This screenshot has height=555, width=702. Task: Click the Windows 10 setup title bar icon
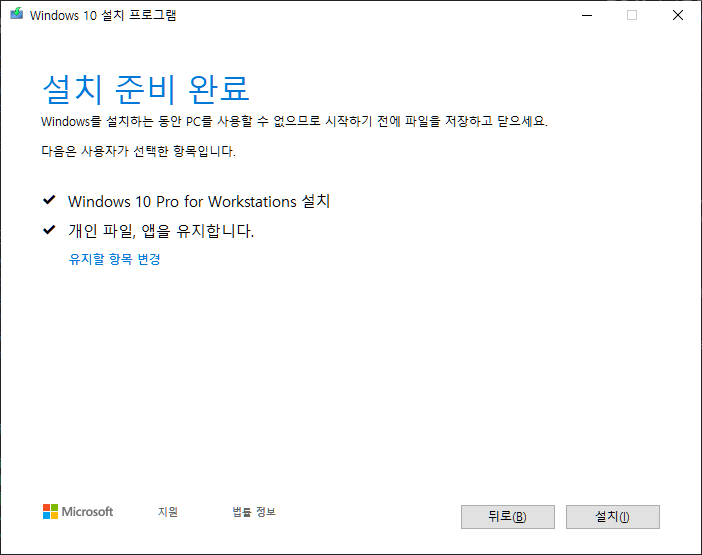[x=17, y=14]
